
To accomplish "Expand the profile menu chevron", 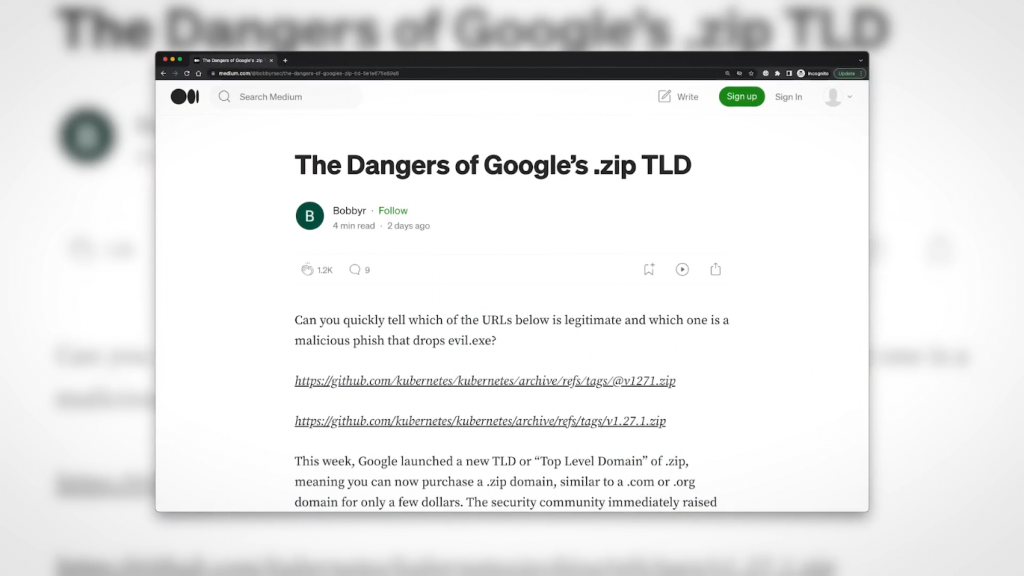I will pyautogui.click(x=850, y=97).
